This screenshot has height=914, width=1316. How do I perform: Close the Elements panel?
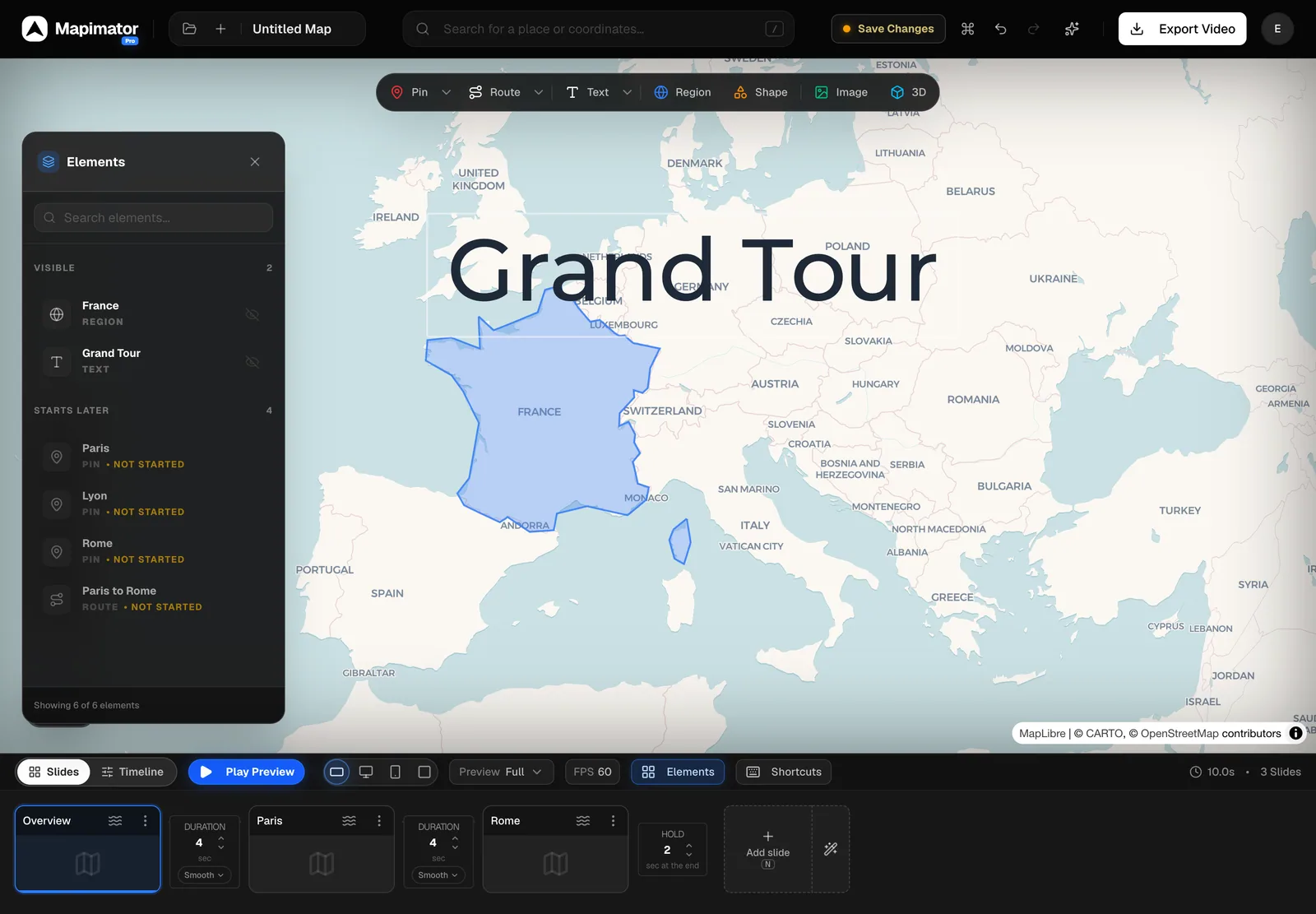(255, 162)
